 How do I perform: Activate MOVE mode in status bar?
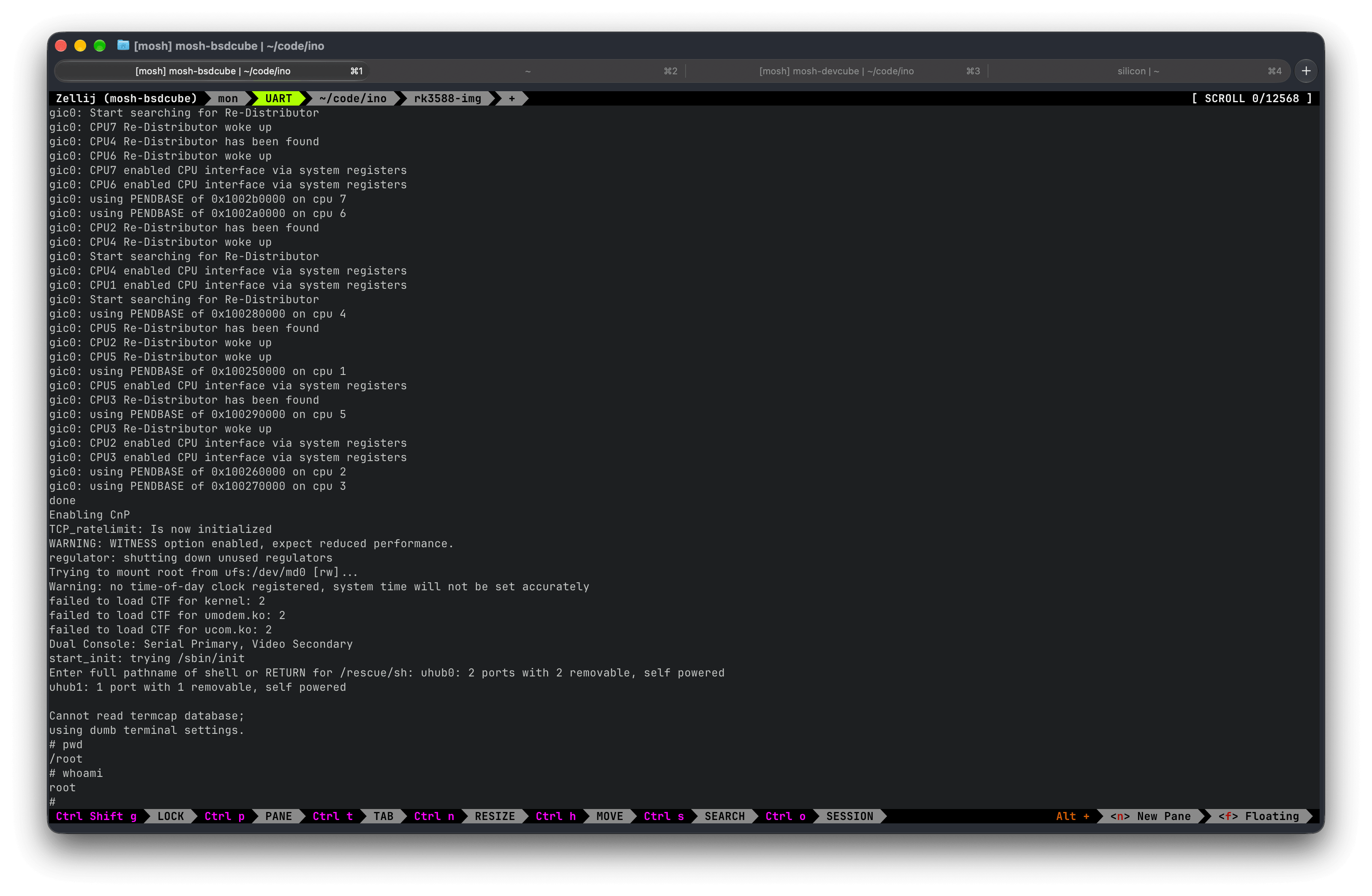(610, 817)
